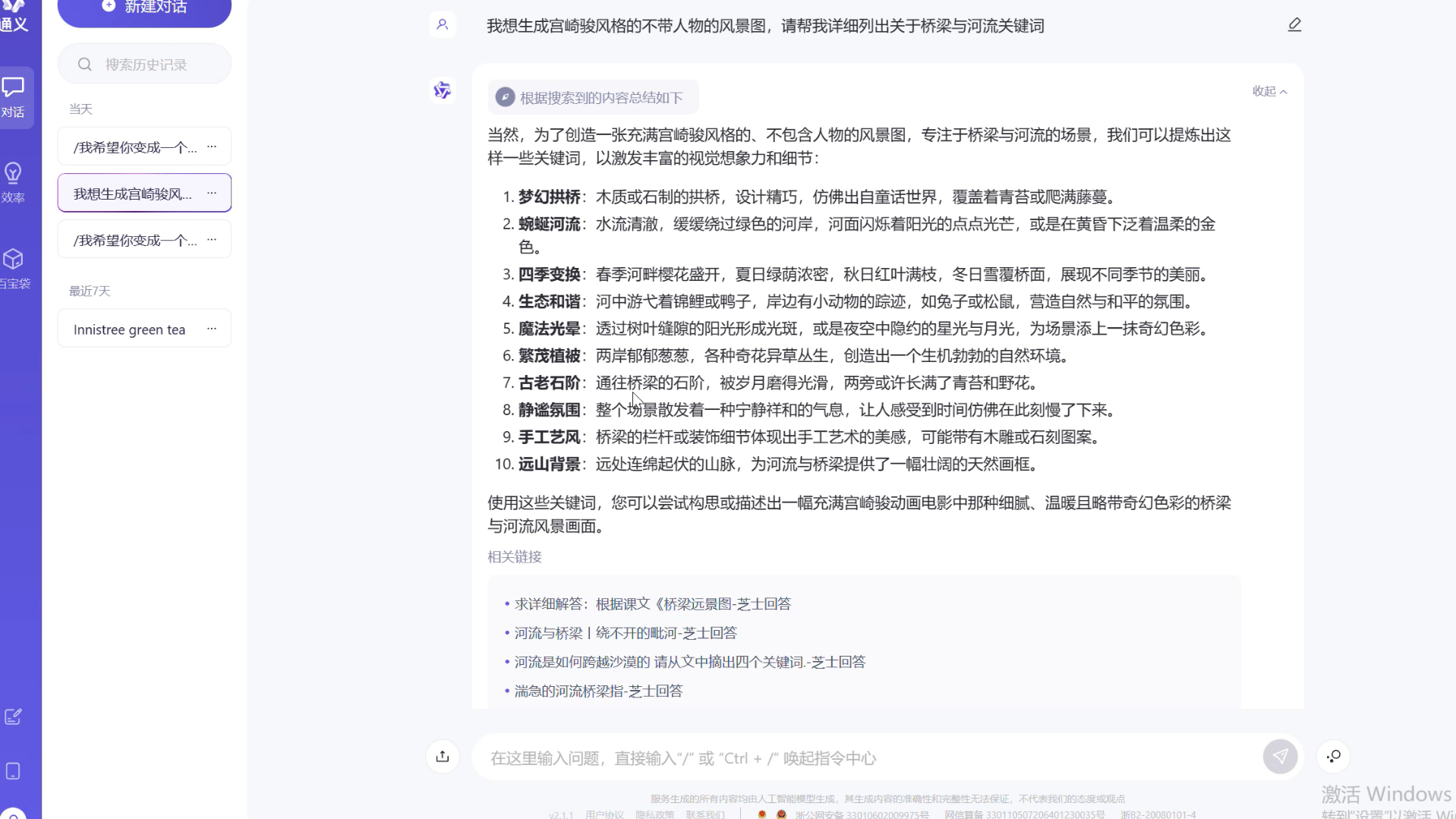
Task: Open 联系我们 footer link
Action: [705, 814]
